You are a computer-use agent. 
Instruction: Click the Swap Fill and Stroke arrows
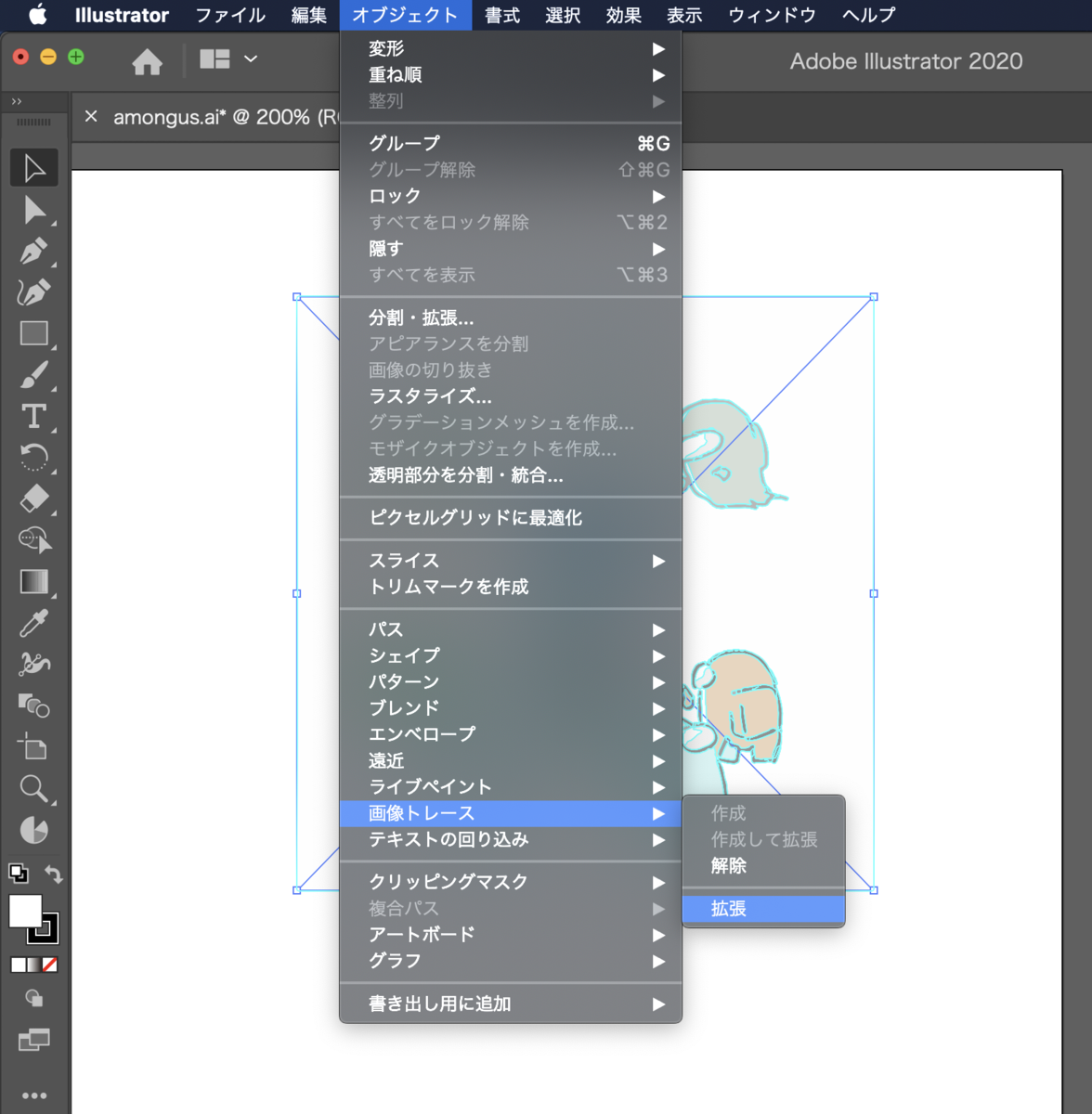click(x=53, y=874)
